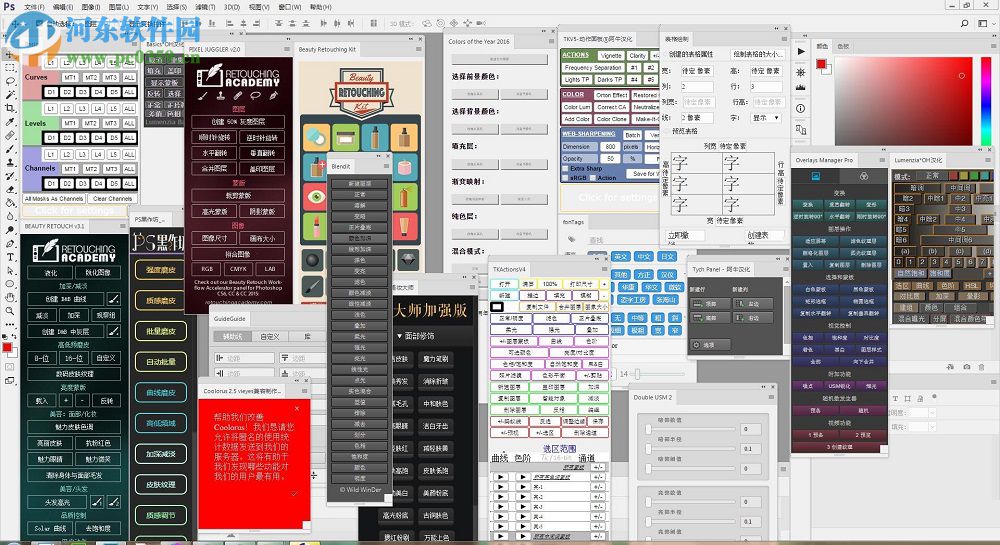1000x545 pixels.
Task: Click All Masks As Channels button
Action: 54,199
